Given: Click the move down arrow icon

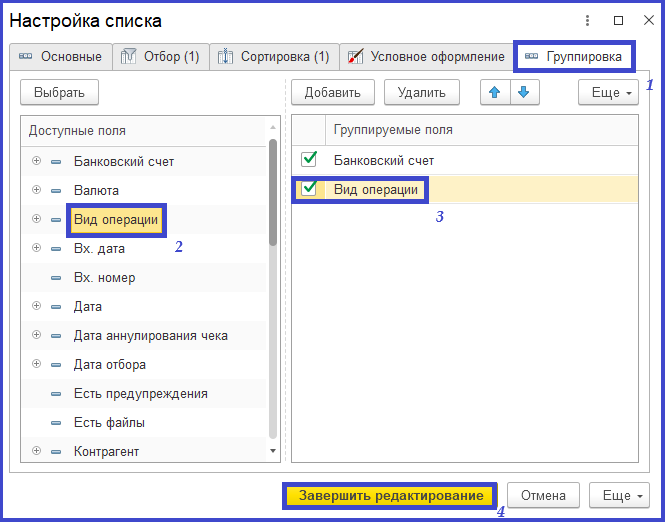Looking at the screenshot, I should click(x=524, y=93).
